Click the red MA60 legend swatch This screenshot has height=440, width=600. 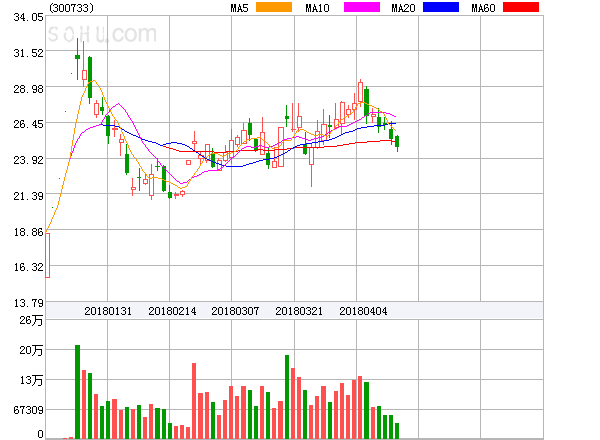(x=521, y=7)
